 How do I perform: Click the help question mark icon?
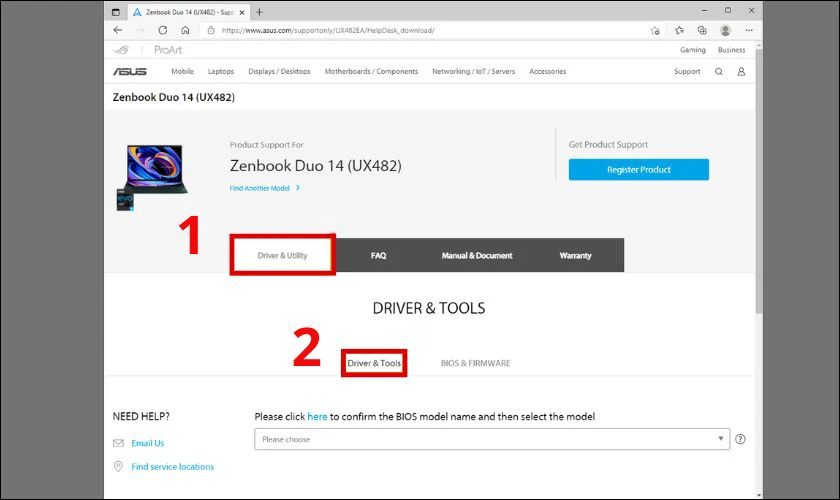(740, 439)
